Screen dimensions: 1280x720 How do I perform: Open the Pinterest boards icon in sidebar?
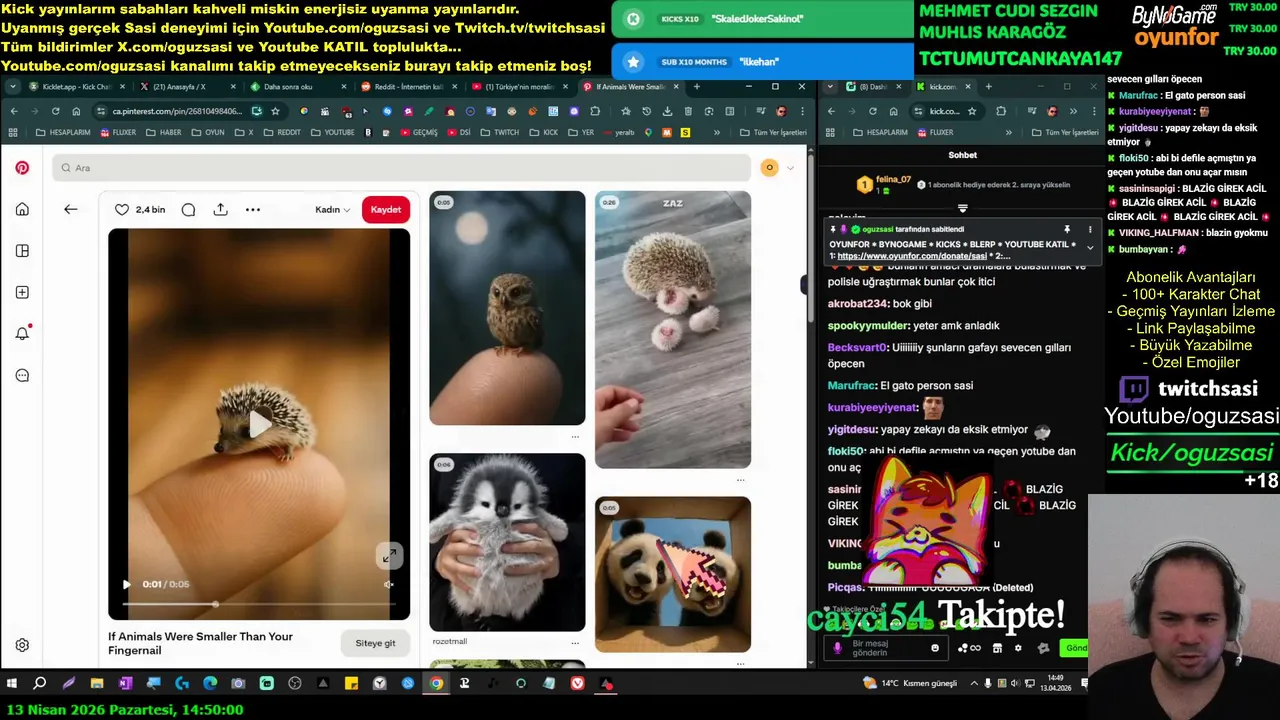point(22,251)
